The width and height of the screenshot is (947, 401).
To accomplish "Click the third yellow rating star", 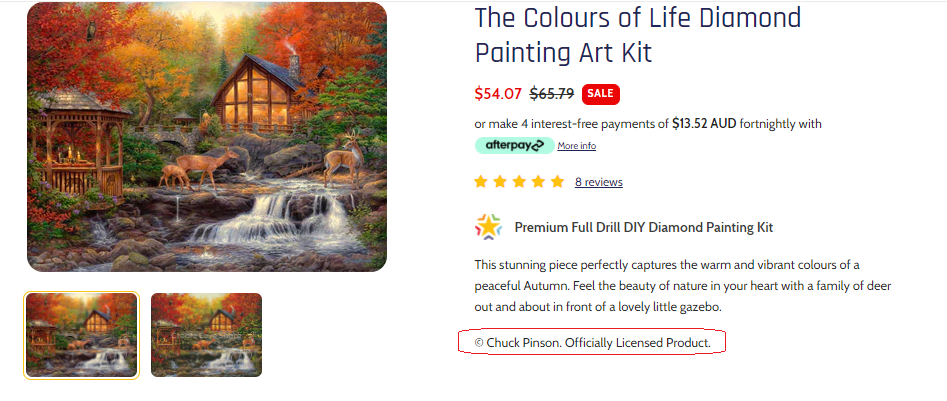I will coord(519,182).
